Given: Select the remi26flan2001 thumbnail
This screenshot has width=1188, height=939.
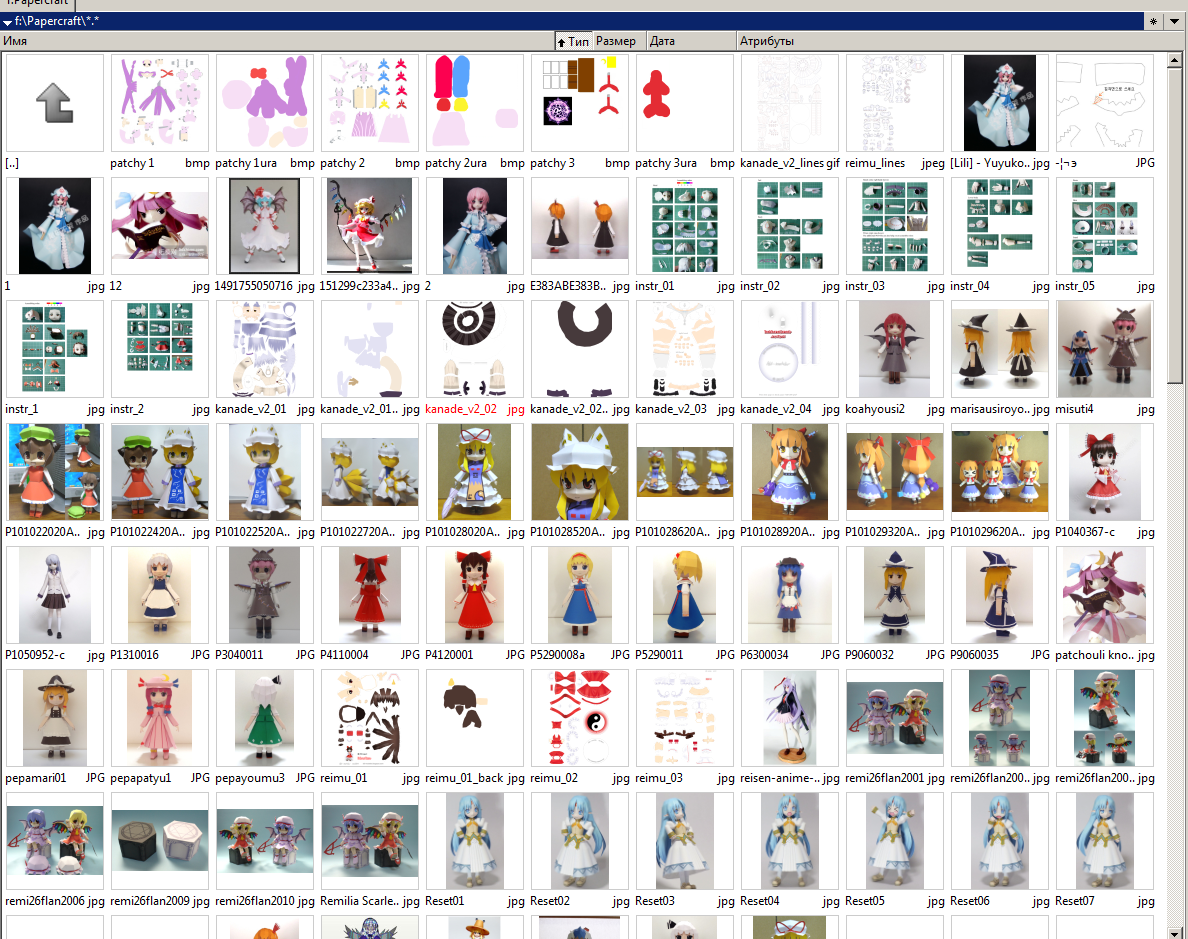Looking at the screenshot, I should point(895,718).
